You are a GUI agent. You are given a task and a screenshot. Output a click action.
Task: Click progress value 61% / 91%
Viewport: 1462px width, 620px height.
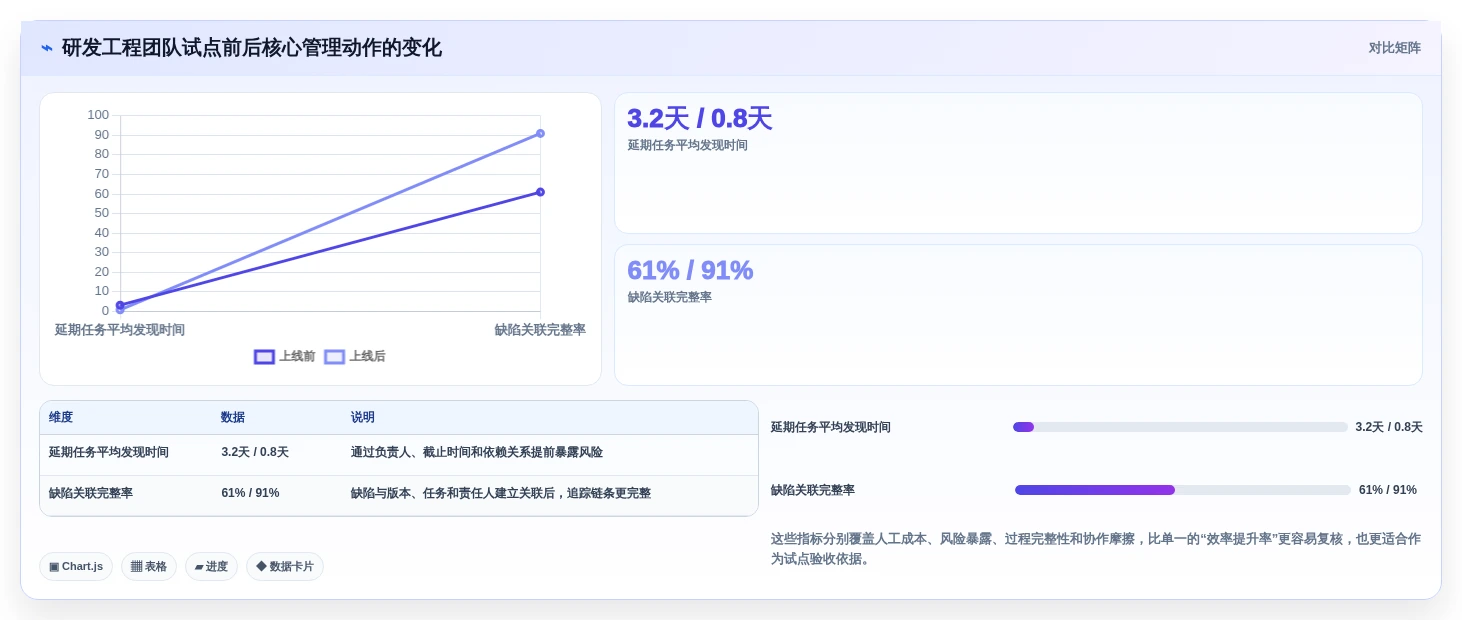tap(1388, 490)
